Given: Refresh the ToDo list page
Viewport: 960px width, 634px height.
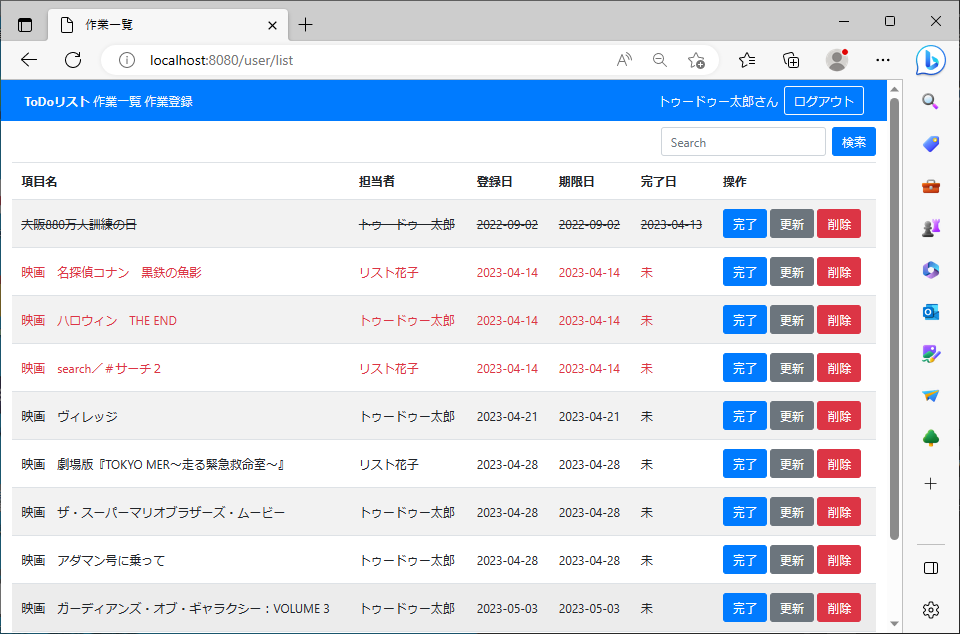Looking at the screenshot, I should click(x=72, y=60).
